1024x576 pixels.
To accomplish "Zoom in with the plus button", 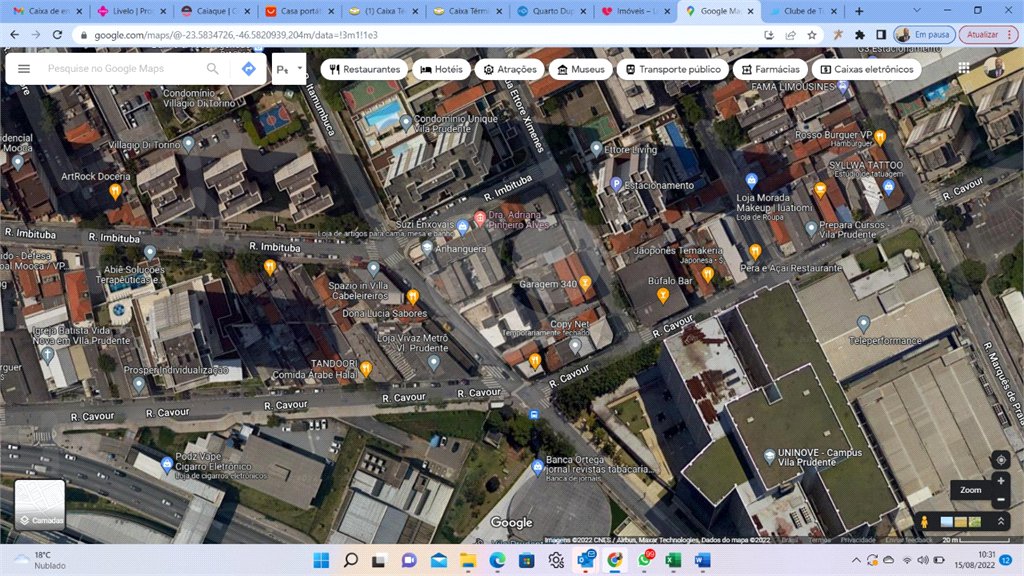I will click(1000, 481).
